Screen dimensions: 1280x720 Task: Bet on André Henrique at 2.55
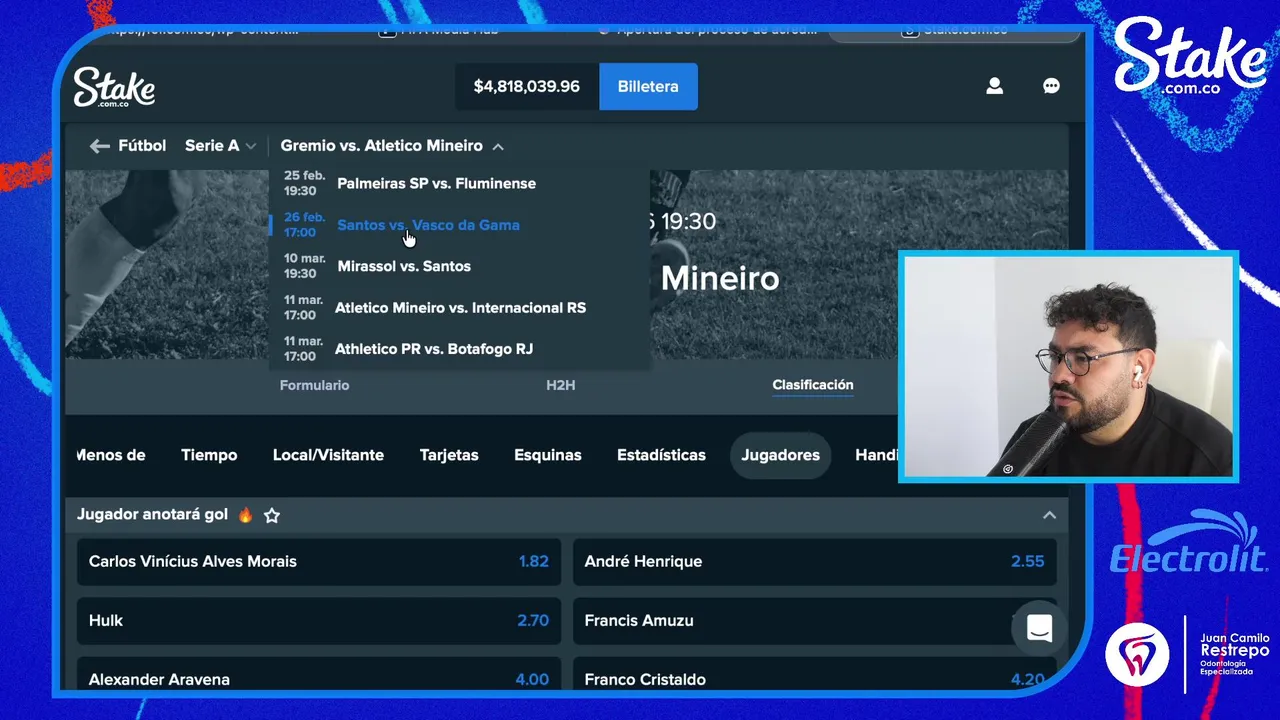click(815, 561)
